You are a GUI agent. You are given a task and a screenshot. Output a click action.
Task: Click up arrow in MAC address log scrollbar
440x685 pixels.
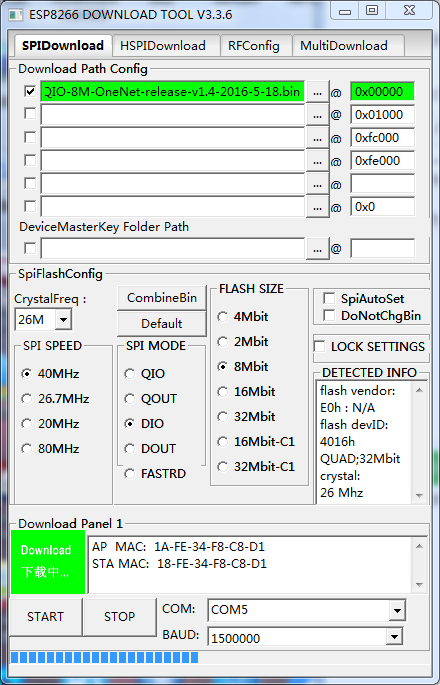tap(419, 546)
